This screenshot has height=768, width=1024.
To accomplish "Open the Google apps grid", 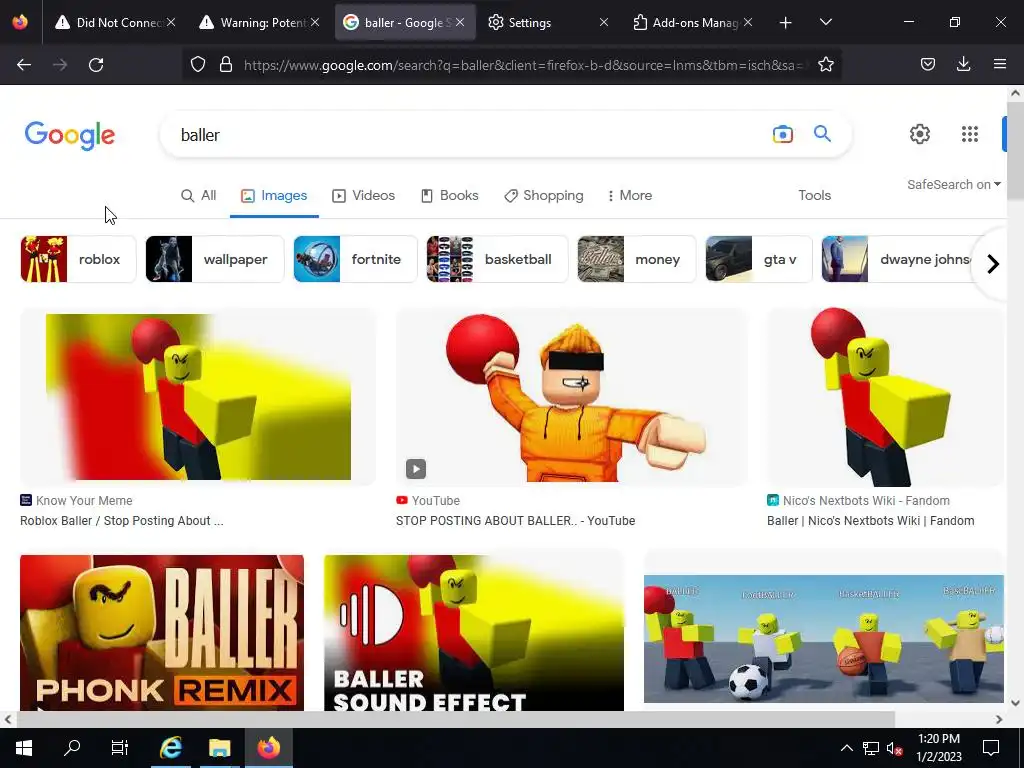I will (970, 134).
